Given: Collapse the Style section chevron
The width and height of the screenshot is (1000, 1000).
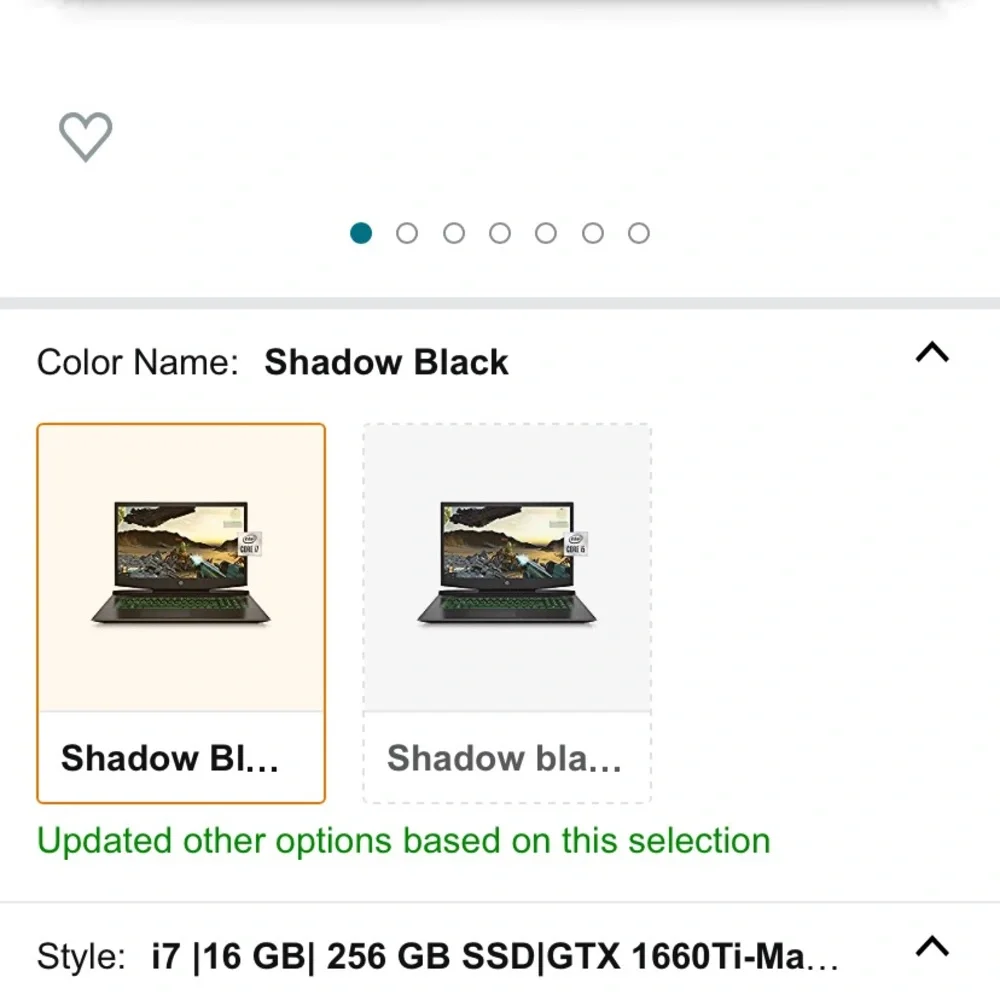Looking at the screenshot, I should (x=932, y=946).
